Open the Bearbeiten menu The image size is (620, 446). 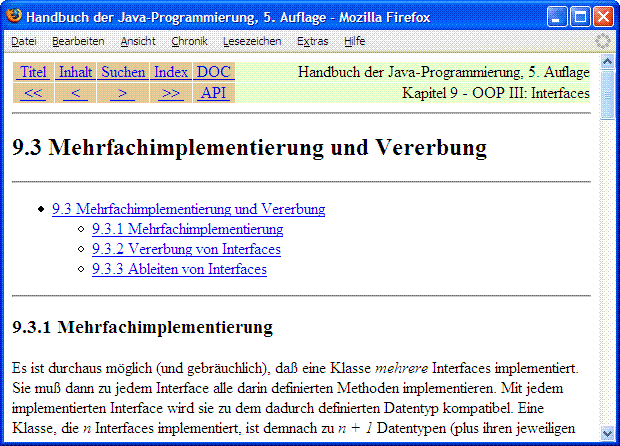pos(78,41)
